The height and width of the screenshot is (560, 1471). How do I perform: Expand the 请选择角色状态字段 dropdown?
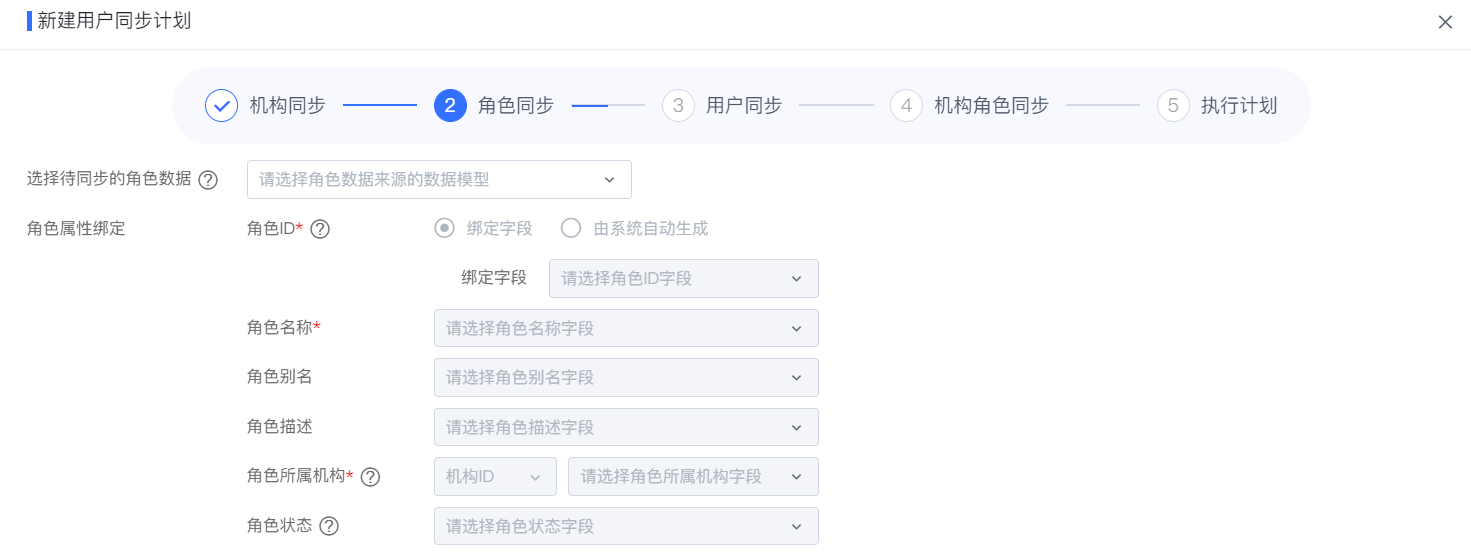pos(626,526)
